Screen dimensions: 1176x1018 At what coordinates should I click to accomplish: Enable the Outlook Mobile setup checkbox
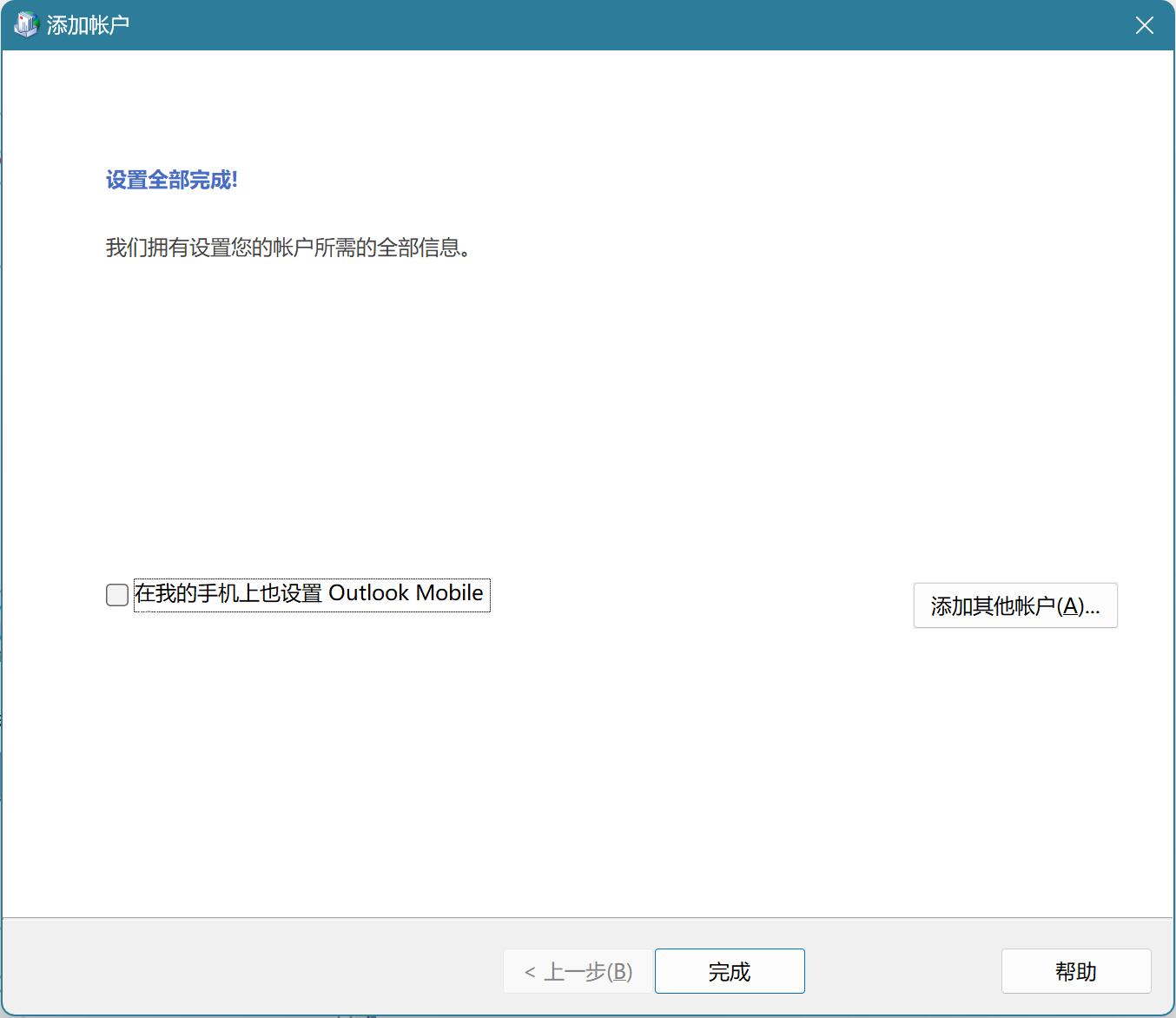[117, 595]
